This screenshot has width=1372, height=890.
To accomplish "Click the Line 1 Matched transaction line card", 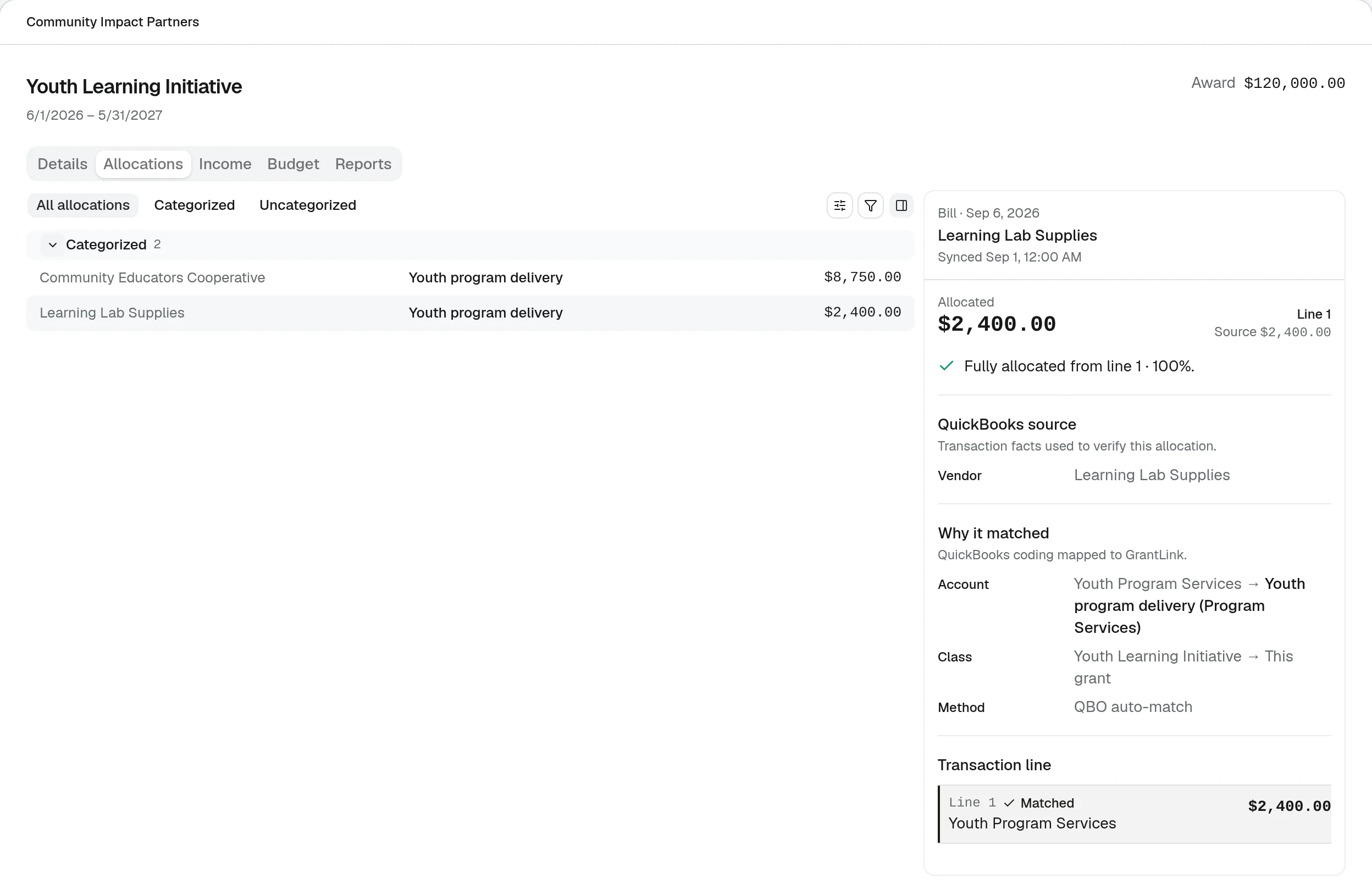I will (1134, 814).
